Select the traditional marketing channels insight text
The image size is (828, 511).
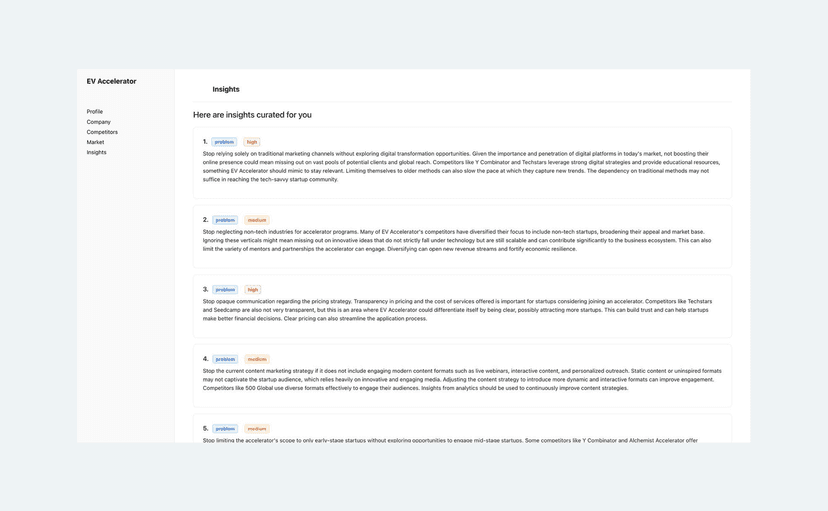point(461,166)
